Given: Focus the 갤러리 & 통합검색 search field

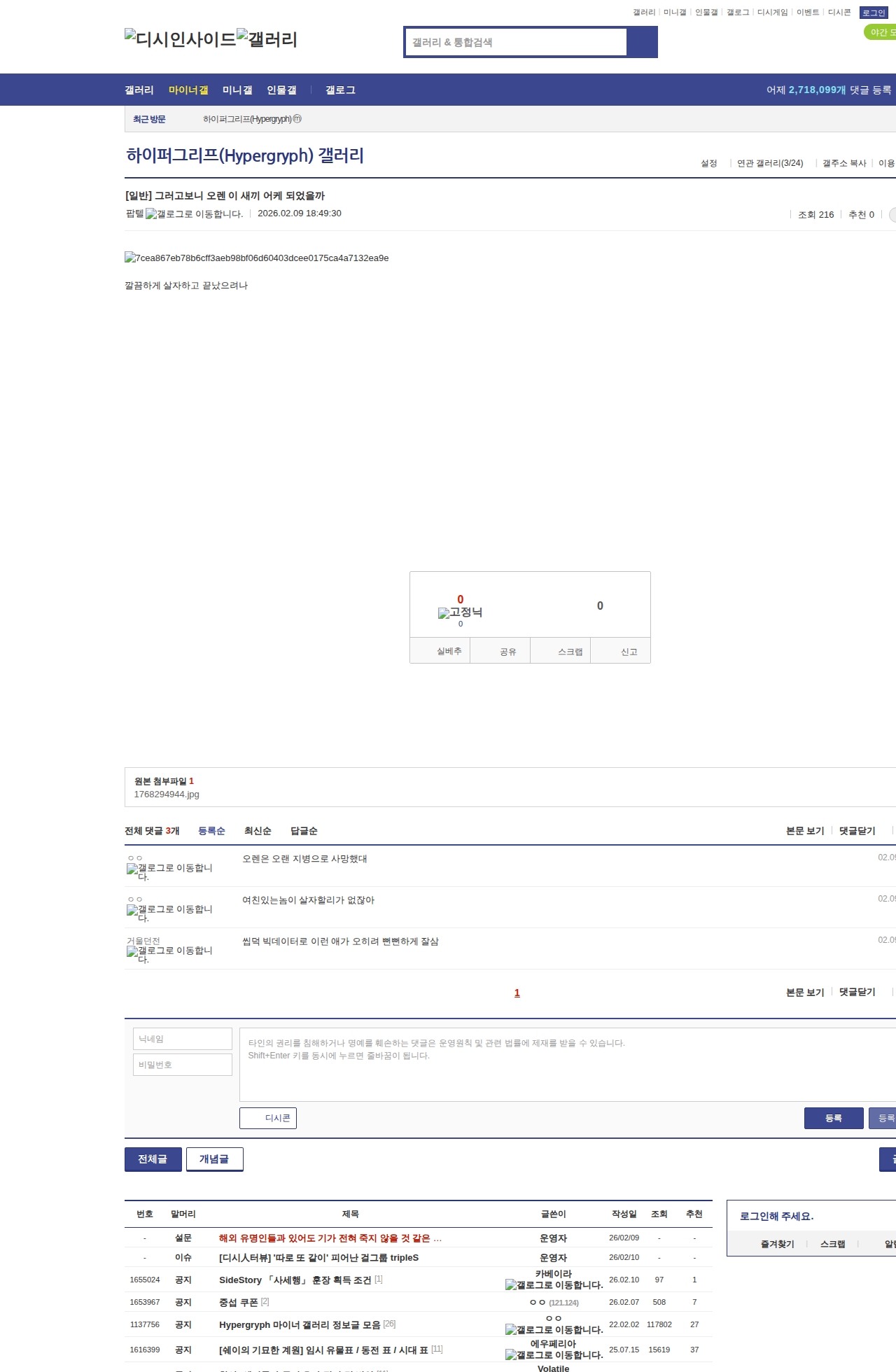Looking at the screenshot, I should [516, 42].
